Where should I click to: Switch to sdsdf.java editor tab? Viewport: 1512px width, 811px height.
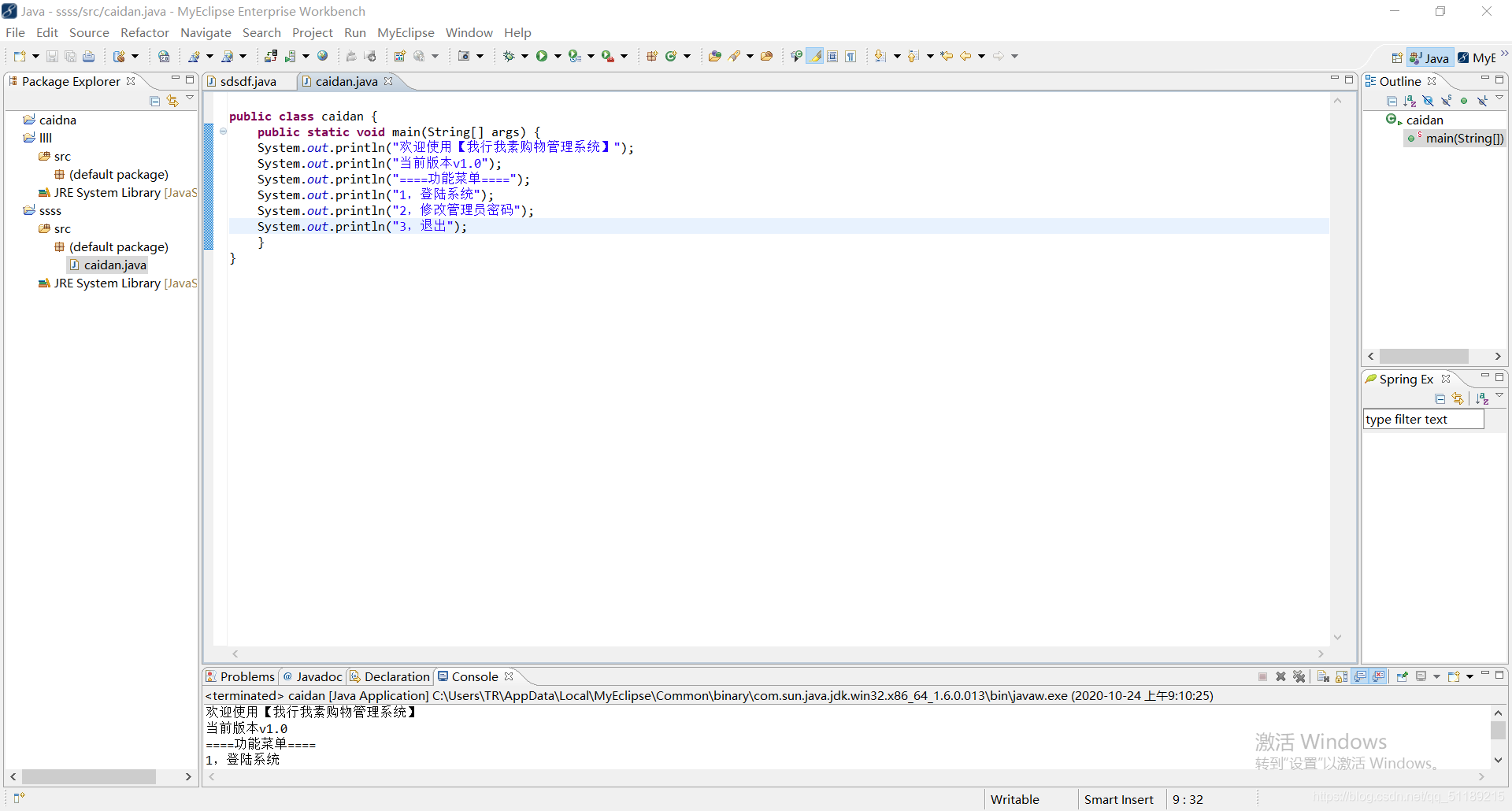pyautogui.click(x=248, y=81)
